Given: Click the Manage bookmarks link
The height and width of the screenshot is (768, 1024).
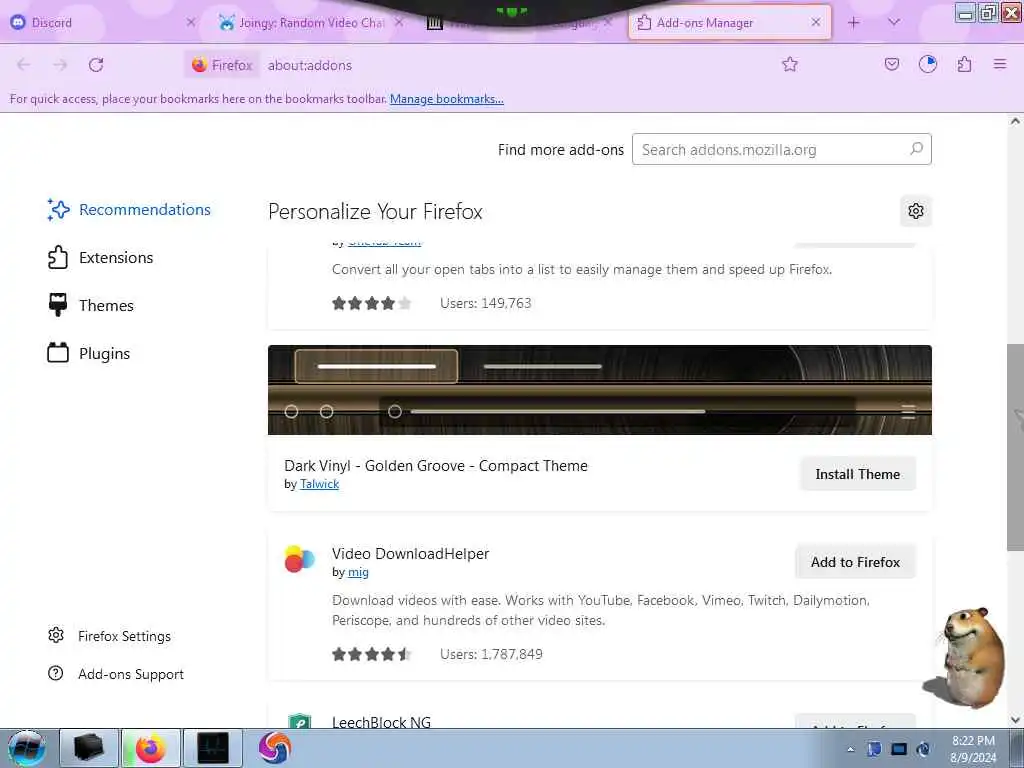Looking at the screenshot, I should click(x=447, y=99).
